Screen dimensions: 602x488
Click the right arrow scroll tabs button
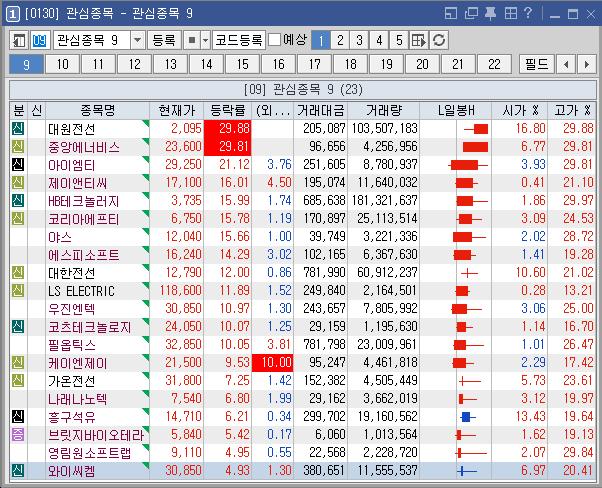click(586, 64)
